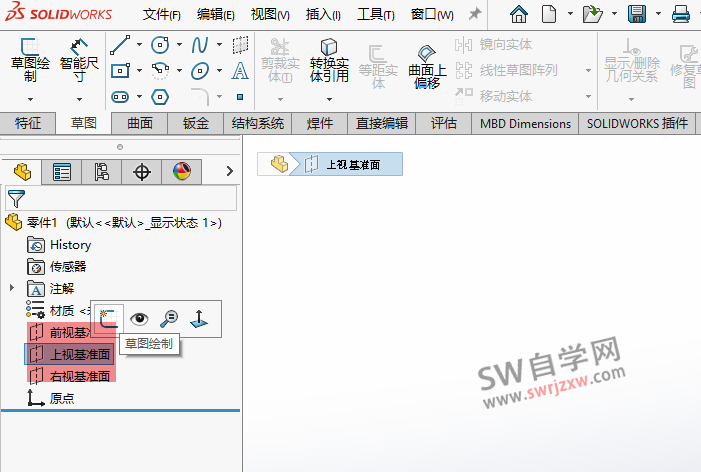
Task: Open the Ellipse tool dropdown arrow
Action: click(x=220, y=71)
